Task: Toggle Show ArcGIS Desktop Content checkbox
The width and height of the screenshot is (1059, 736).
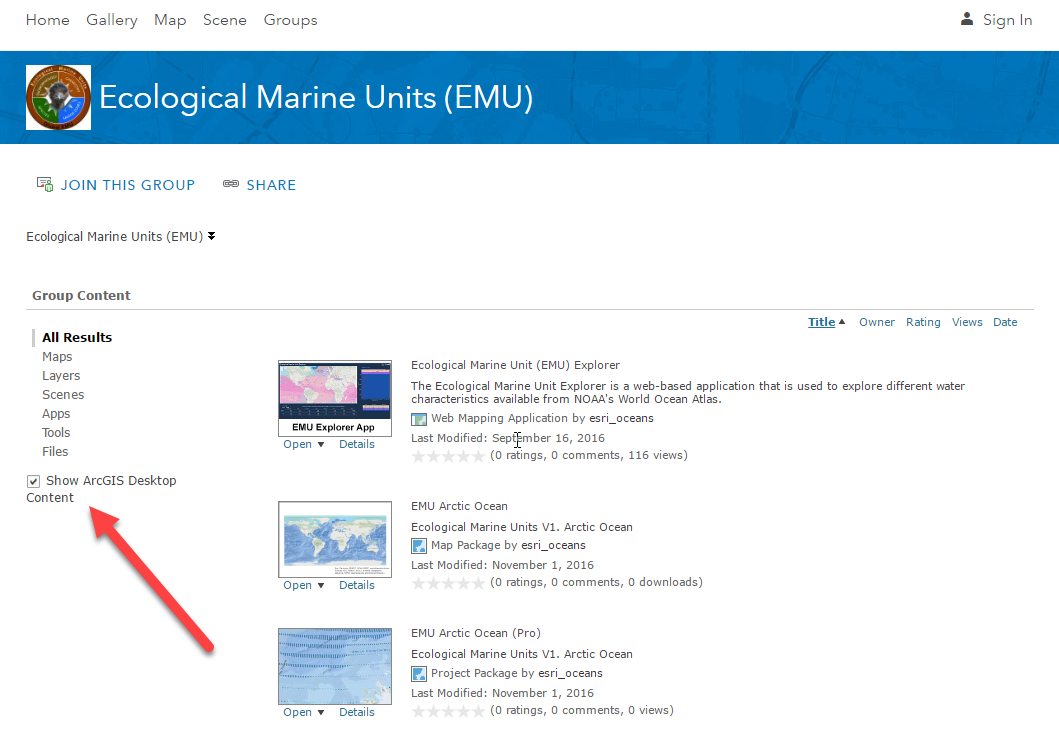Action: [33, 481]
